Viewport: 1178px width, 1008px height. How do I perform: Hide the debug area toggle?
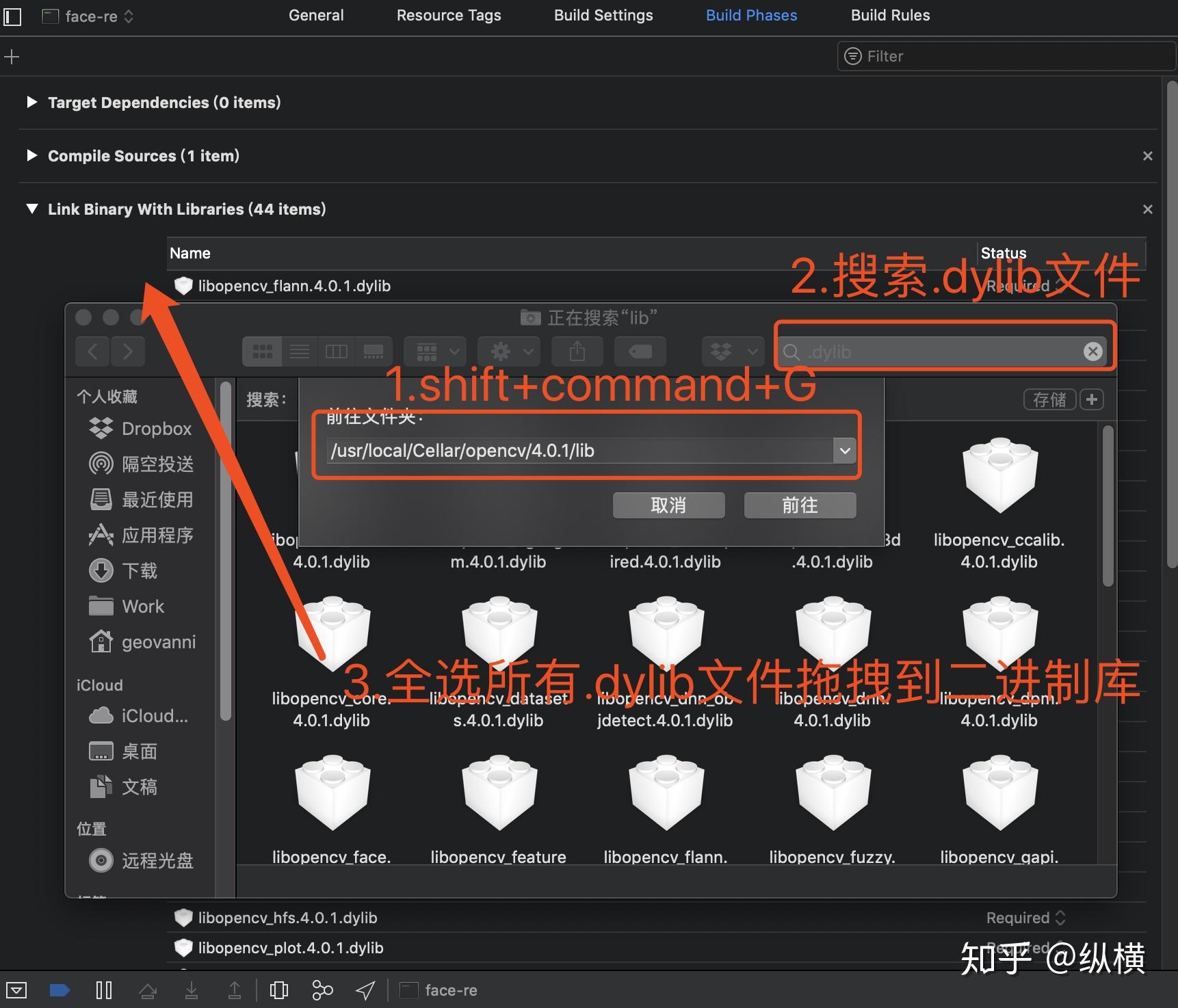tap(16, 990)
